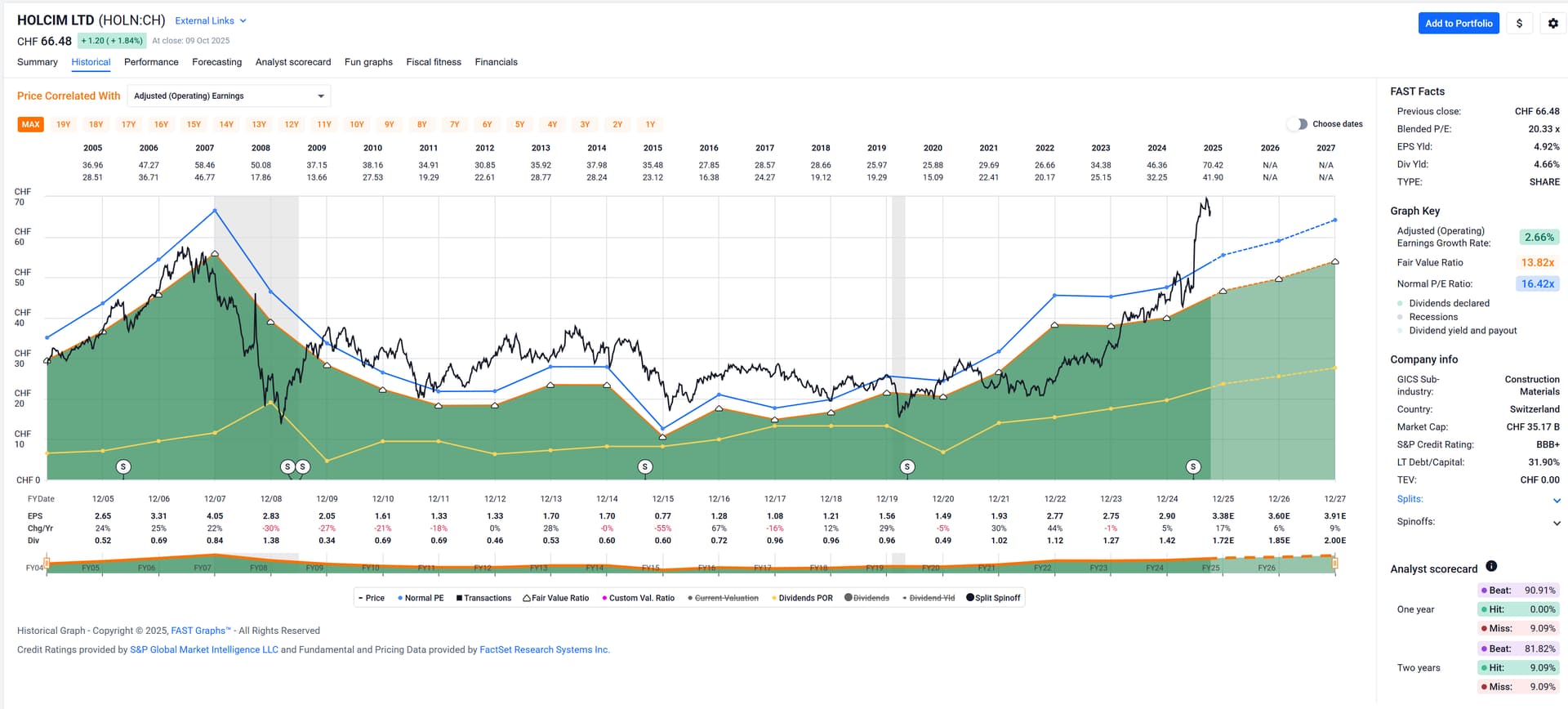
Task: Click the Analyst scorecard info icon
Action: tap(1491, 566)
